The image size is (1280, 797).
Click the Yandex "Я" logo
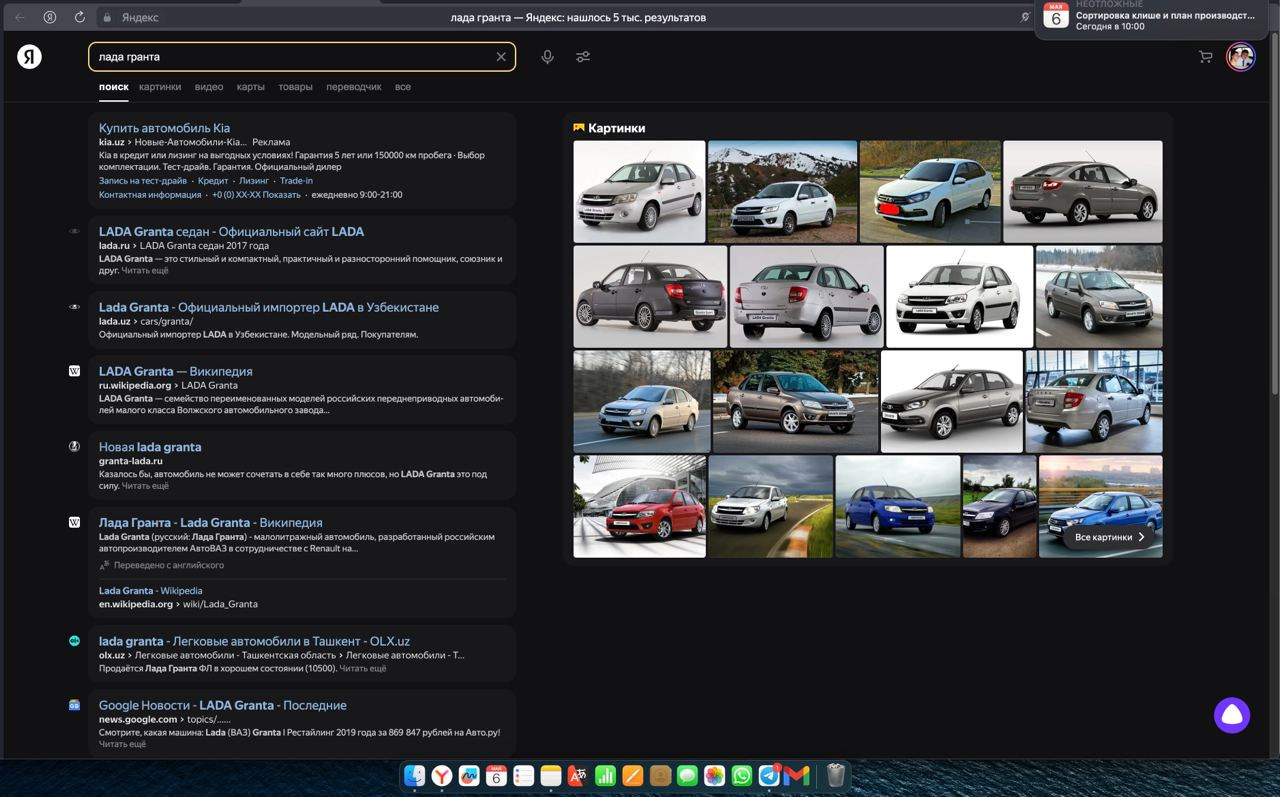tap(29, 57)
